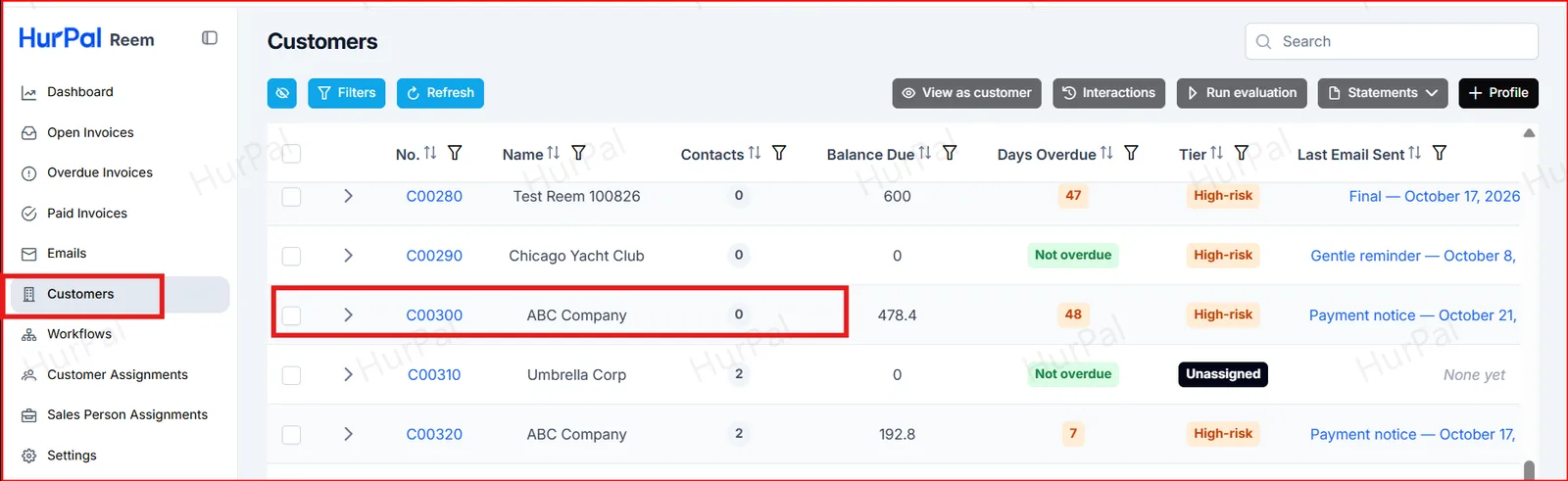The width and height of the screenshot is (1568, 481).
Task: Open the Filters panel
Action: pyautogui.click(x=347, y=93)
